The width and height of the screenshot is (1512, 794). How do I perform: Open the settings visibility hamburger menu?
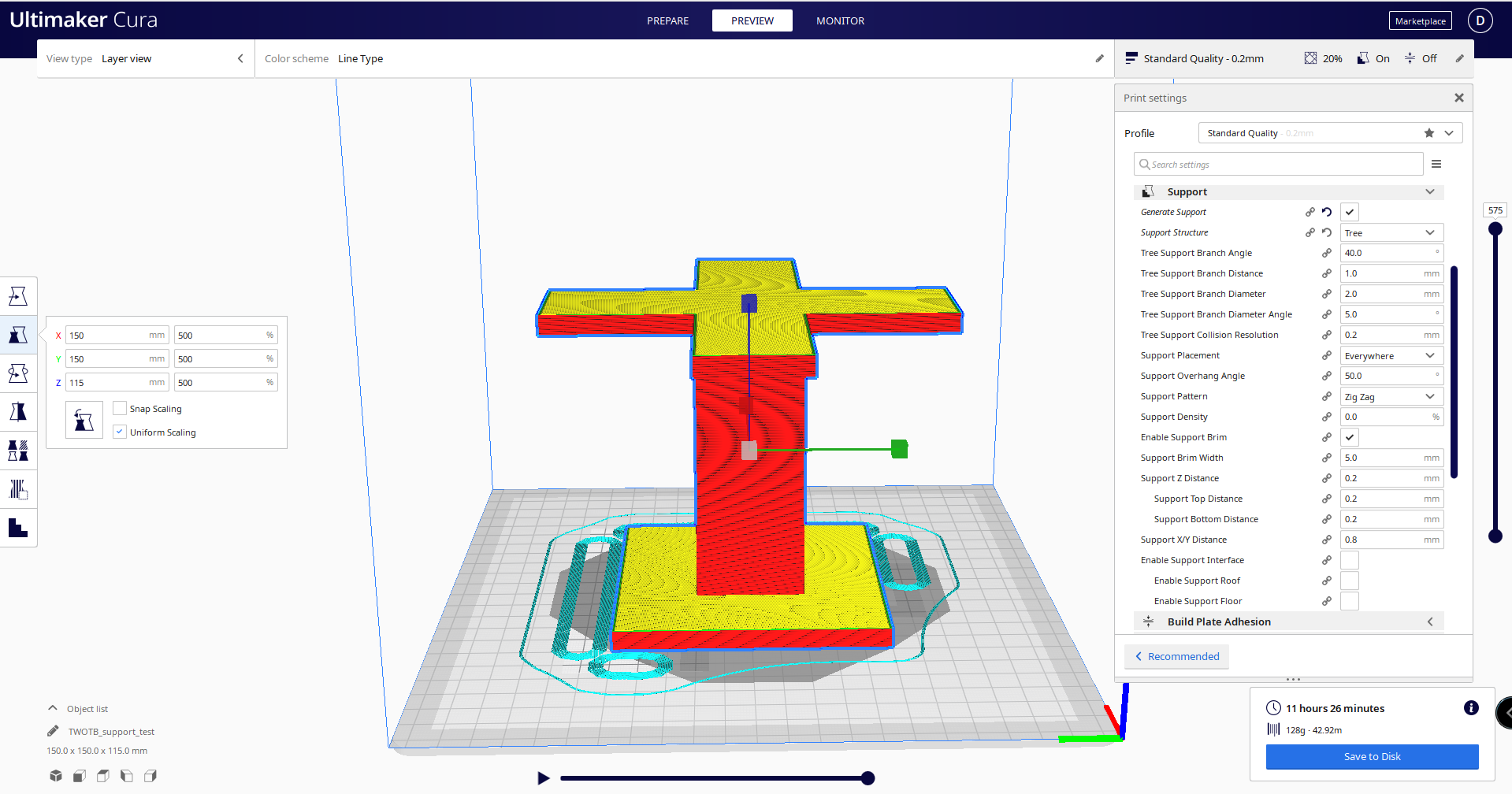(1436, 164)
